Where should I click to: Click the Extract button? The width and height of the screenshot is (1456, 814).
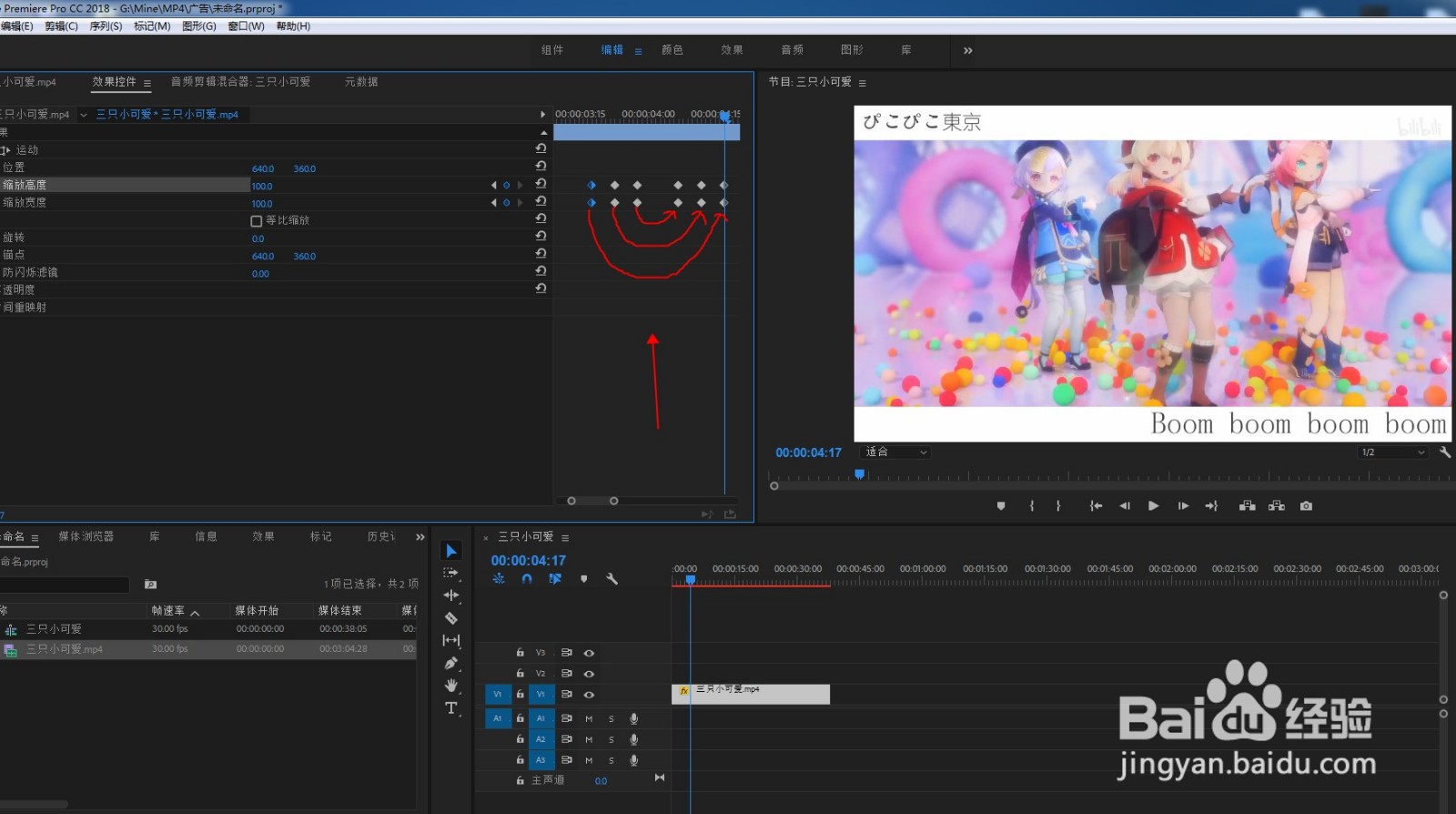click(x=1277, y=506)
